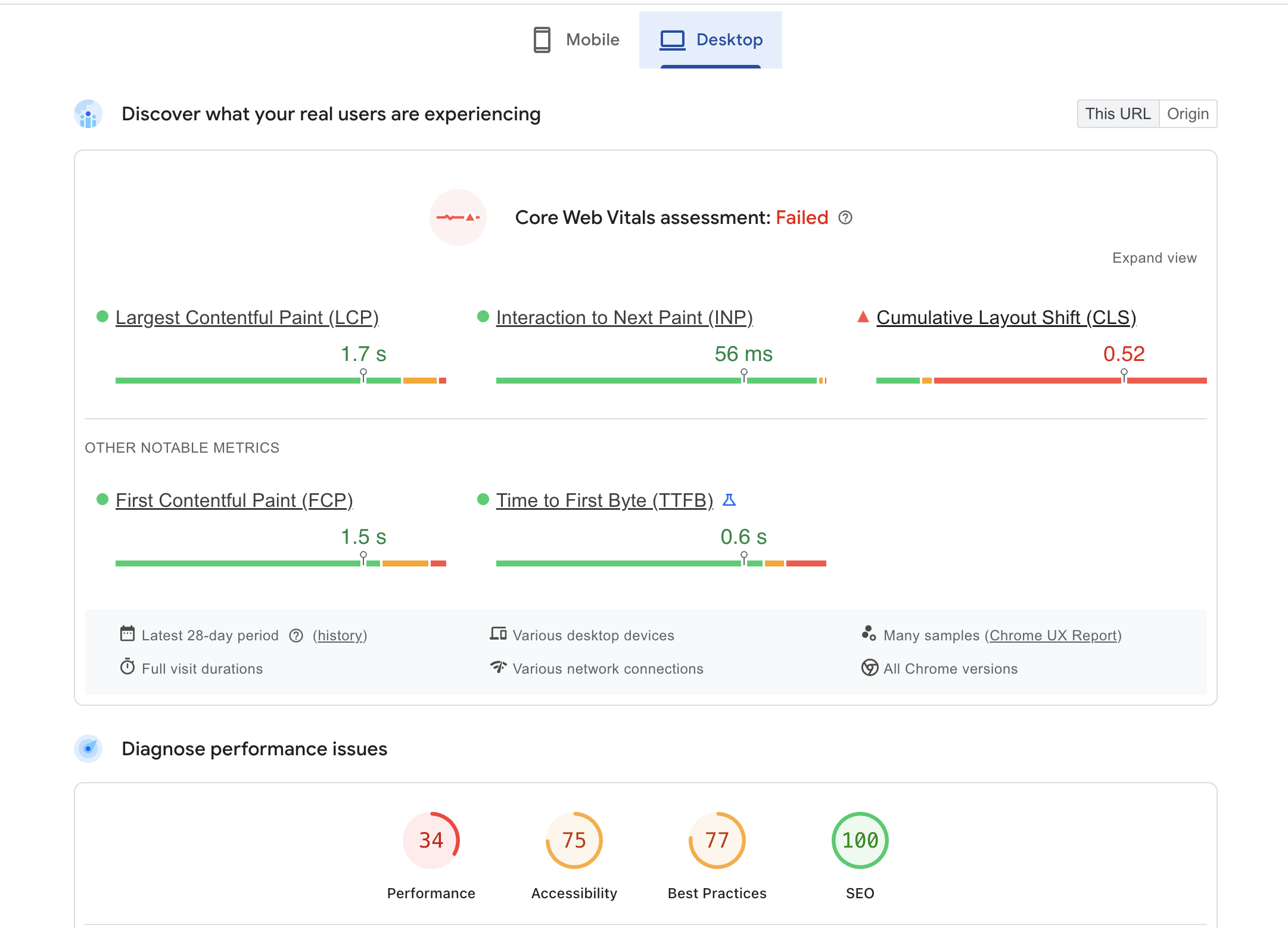
Task: Click the Accessibility score gauge 75
Action: [574, 840]
